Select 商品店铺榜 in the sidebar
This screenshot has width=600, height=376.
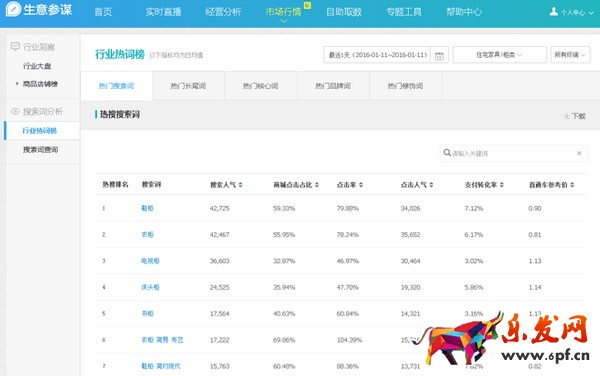pos(40,84)
